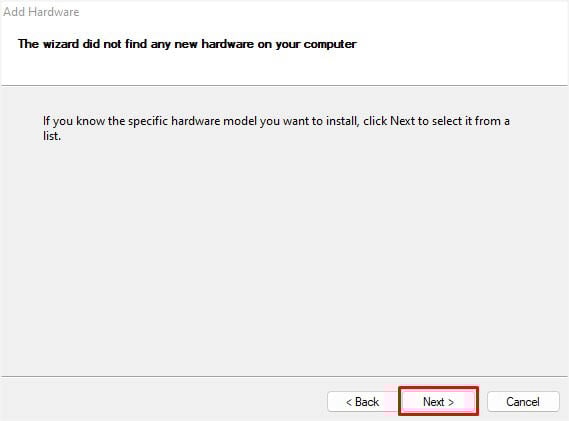Click empty footer space left of Back
Screen dimensions: 569x421
[163, 401]
